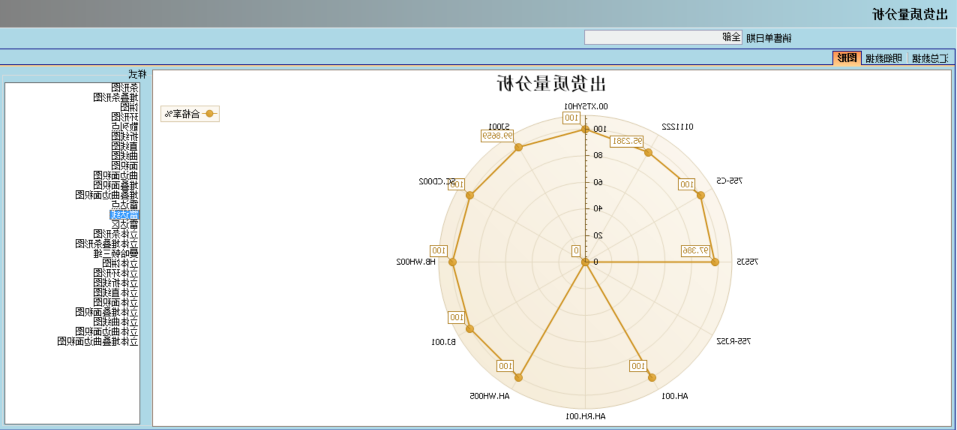The width and height of the screenshot is (957, 430).
Task: Click the 99.8659 value label
Action: (495, 135)
